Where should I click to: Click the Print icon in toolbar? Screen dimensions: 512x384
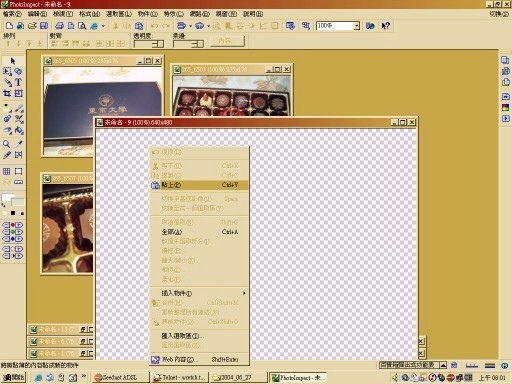[x=60, y=26]
